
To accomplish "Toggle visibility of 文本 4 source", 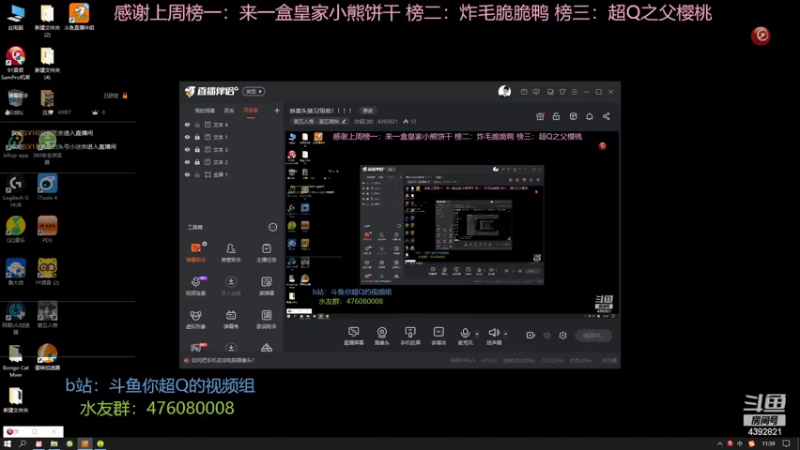I will [187, 124].
